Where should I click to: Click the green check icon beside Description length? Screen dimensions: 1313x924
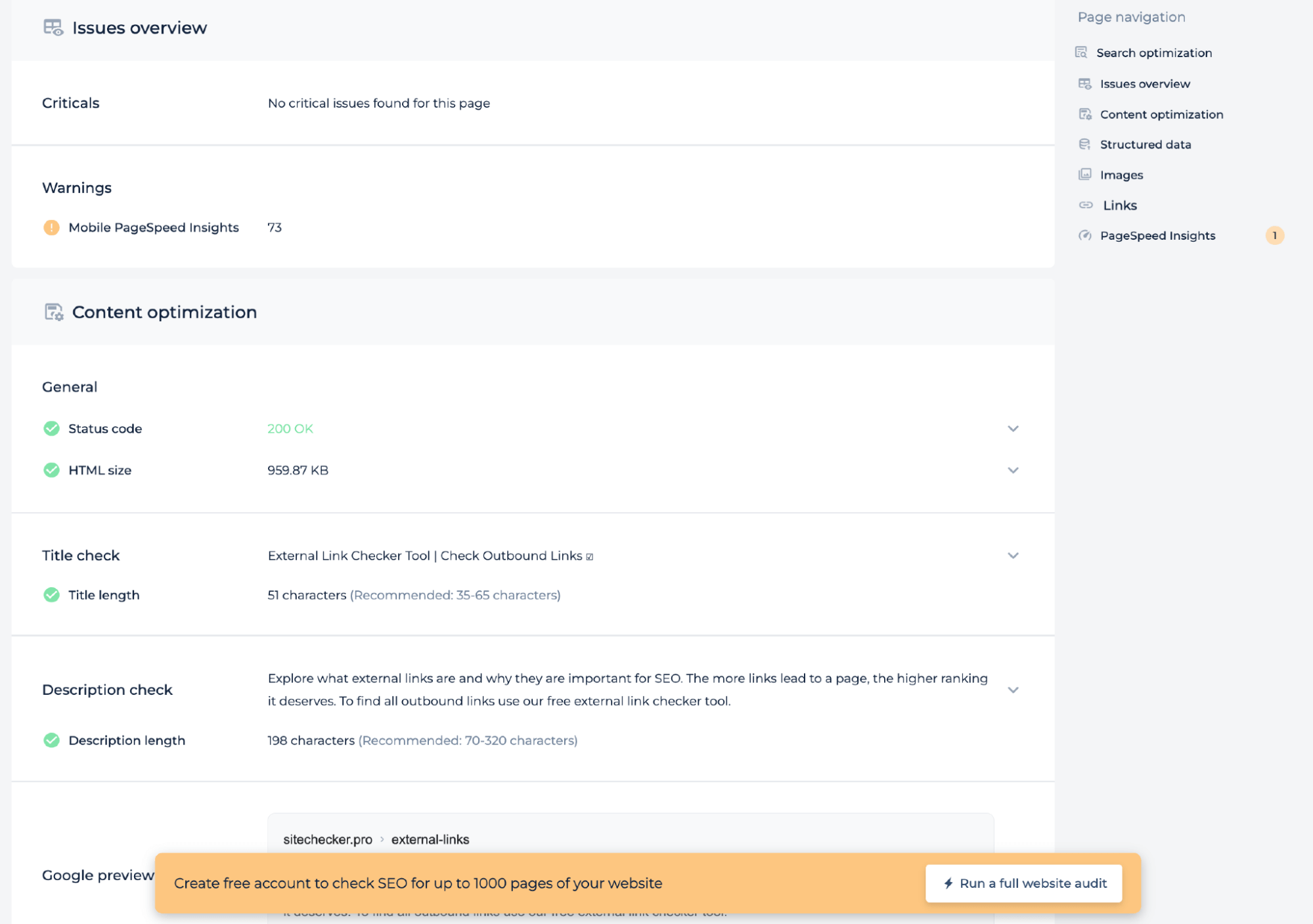tap(51, 740)
